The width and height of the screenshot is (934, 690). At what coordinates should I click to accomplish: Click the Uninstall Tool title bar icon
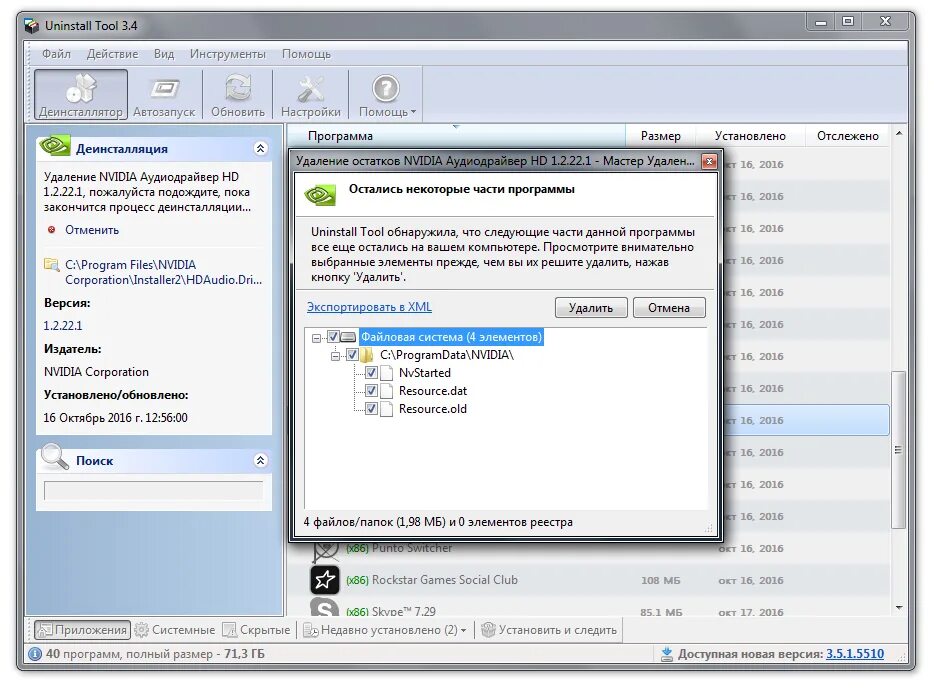tap(32, 26)
